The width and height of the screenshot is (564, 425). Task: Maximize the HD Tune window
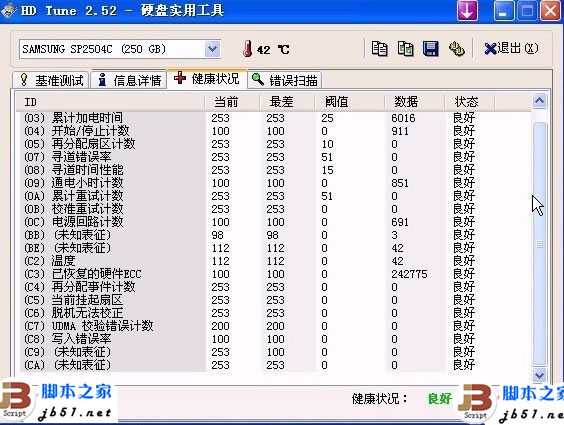[527, 10]
